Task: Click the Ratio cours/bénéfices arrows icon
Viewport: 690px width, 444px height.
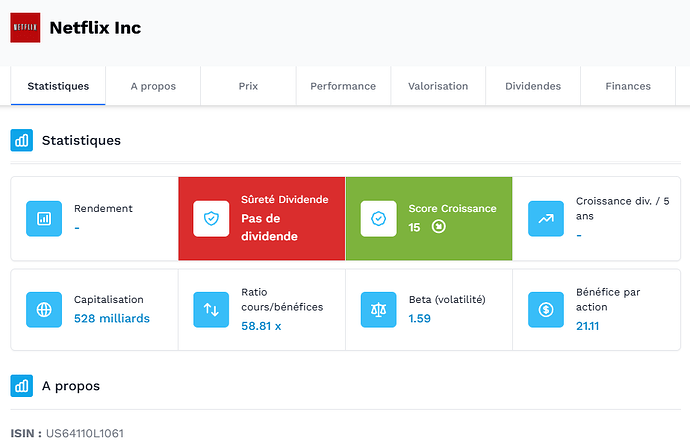Action: coord(211,310)
